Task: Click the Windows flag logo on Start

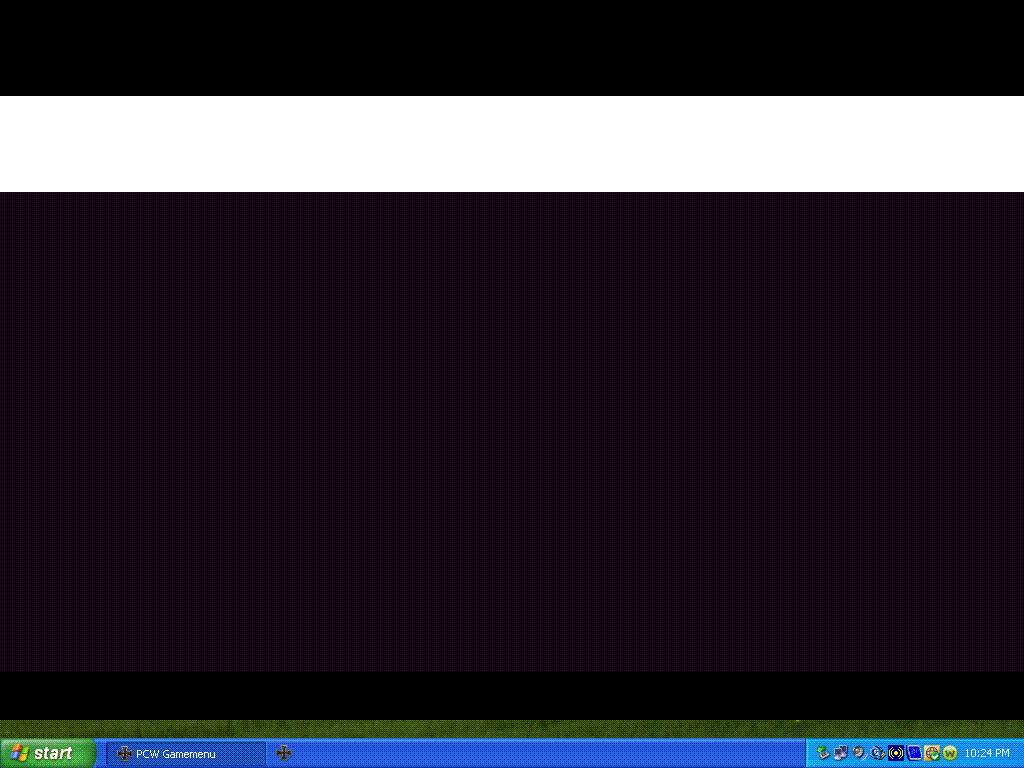Action: (x=19, y=753)
